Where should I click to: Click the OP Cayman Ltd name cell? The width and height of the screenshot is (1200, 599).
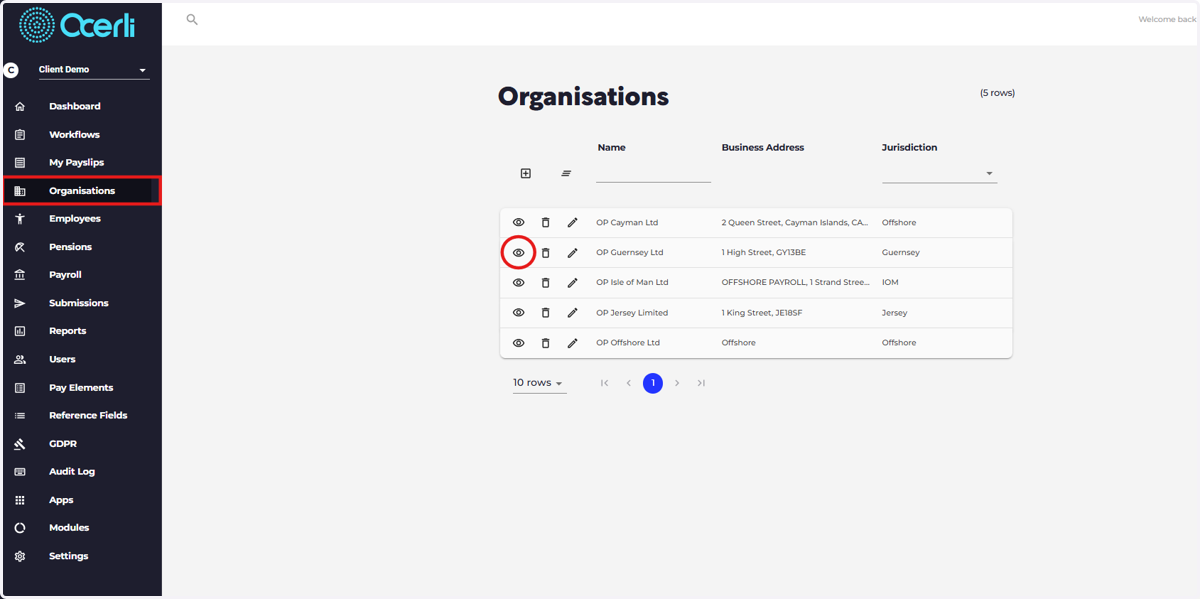pos(627,223)
